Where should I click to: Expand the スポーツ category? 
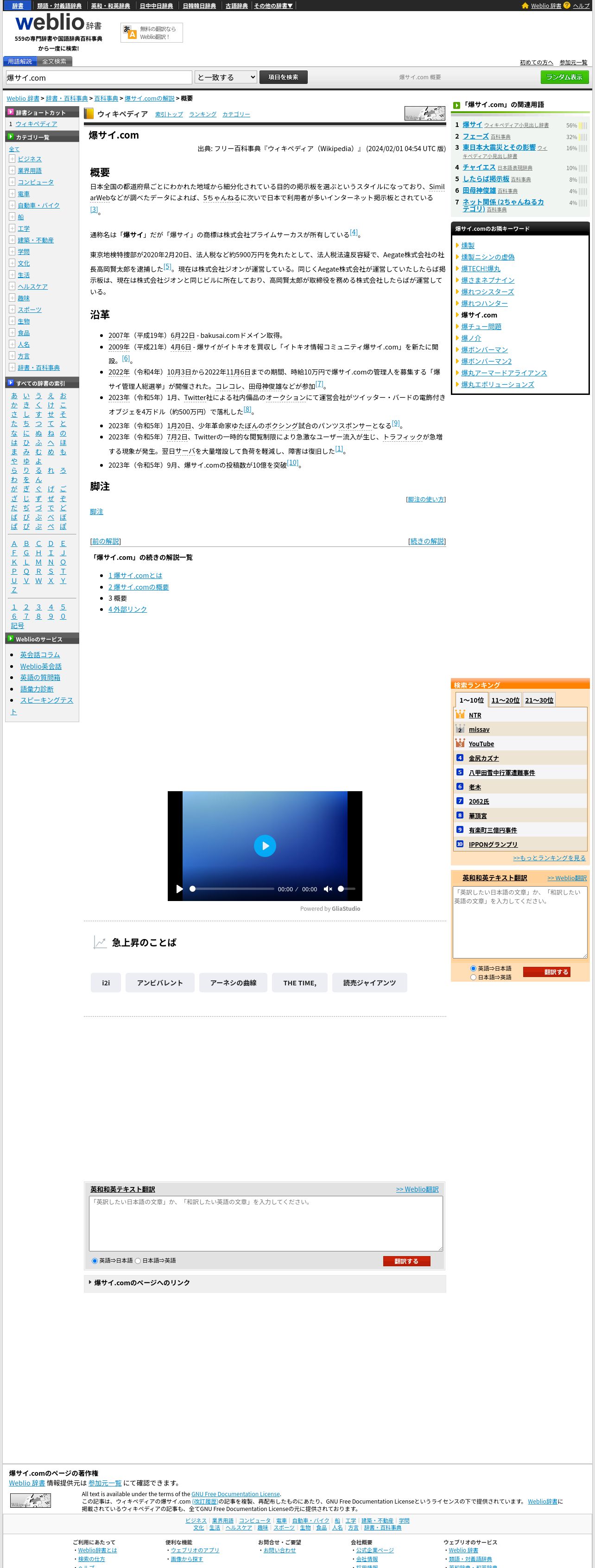pos(12,309)
